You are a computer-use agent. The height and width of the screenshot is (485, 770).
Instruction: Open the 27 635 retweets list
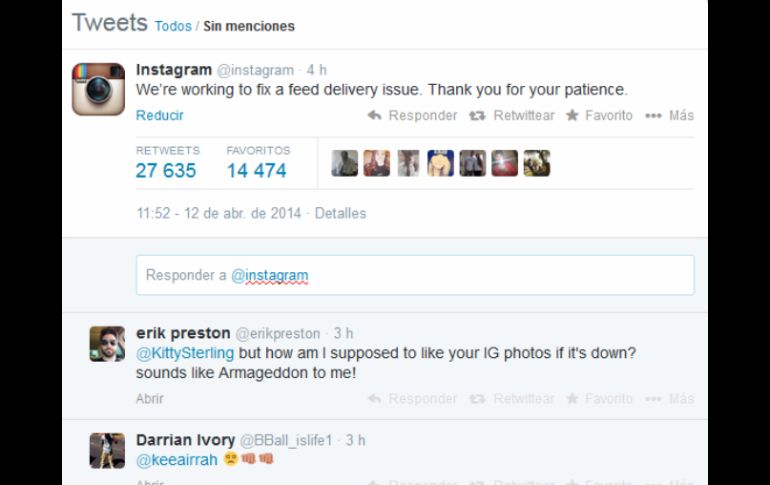(166, 170)
